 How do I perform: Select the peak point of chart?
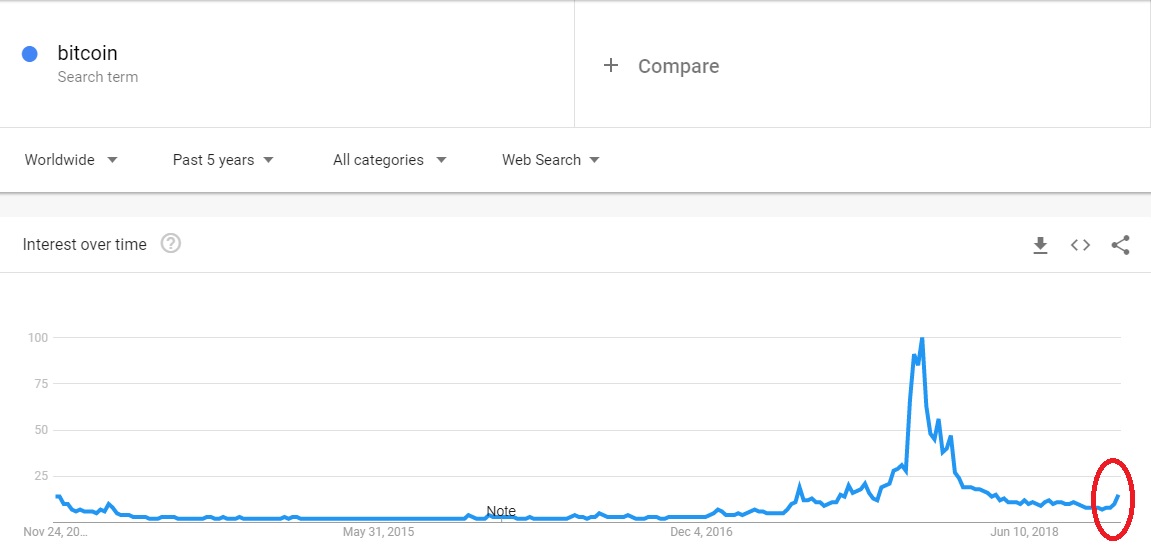921,338
